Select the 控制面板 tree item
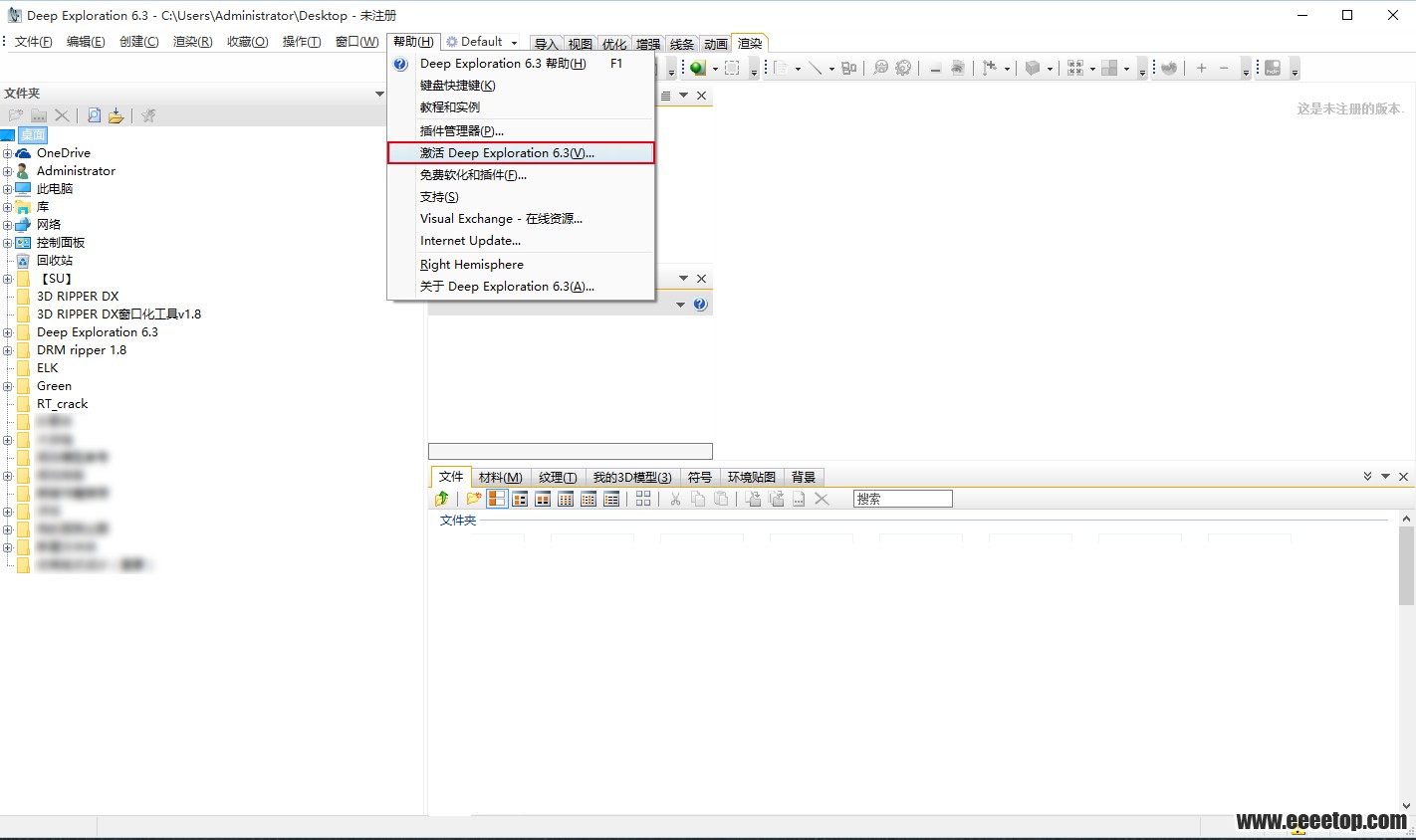Viewport: 1416px width, 840px height. 61,243
